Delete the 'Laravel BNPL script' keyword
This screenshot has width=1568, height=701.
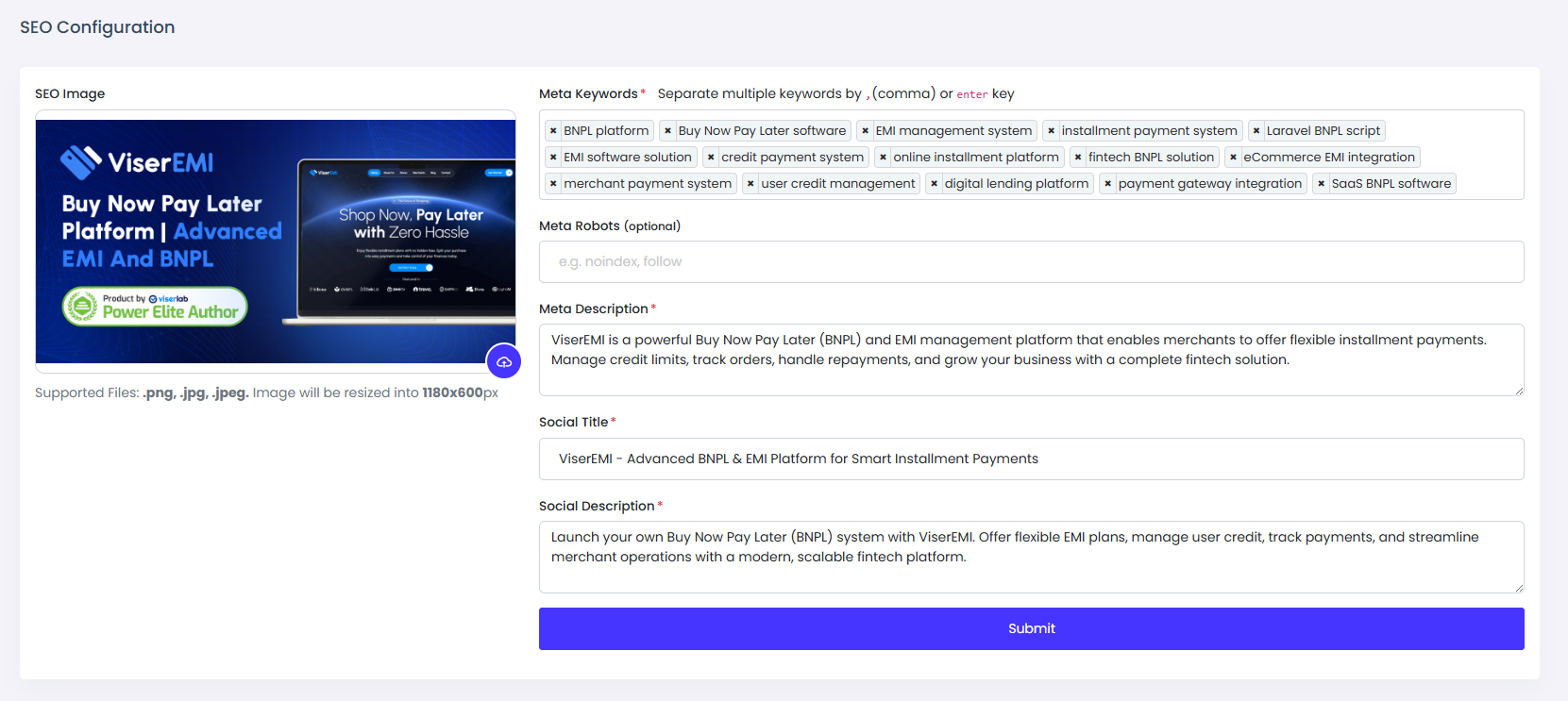(1256, 131)
